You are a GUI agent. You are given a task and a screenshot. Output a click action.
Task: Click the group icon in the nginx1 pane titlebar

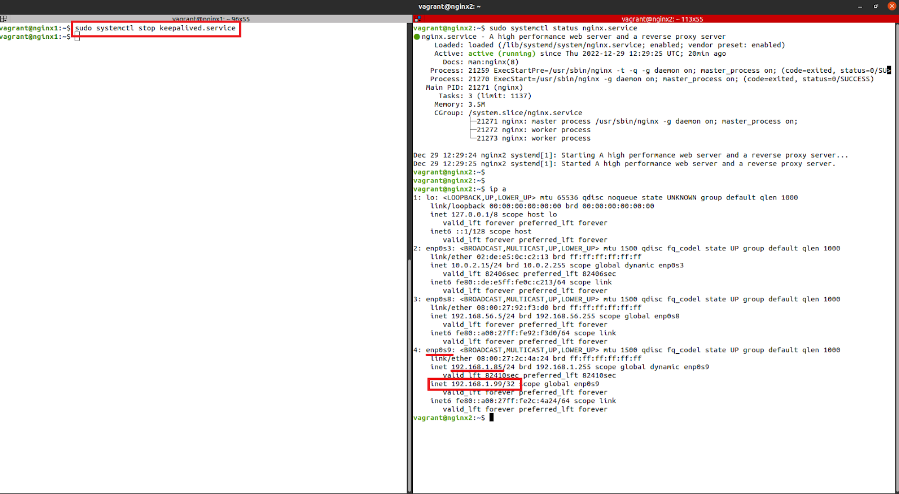click(4, 19)
